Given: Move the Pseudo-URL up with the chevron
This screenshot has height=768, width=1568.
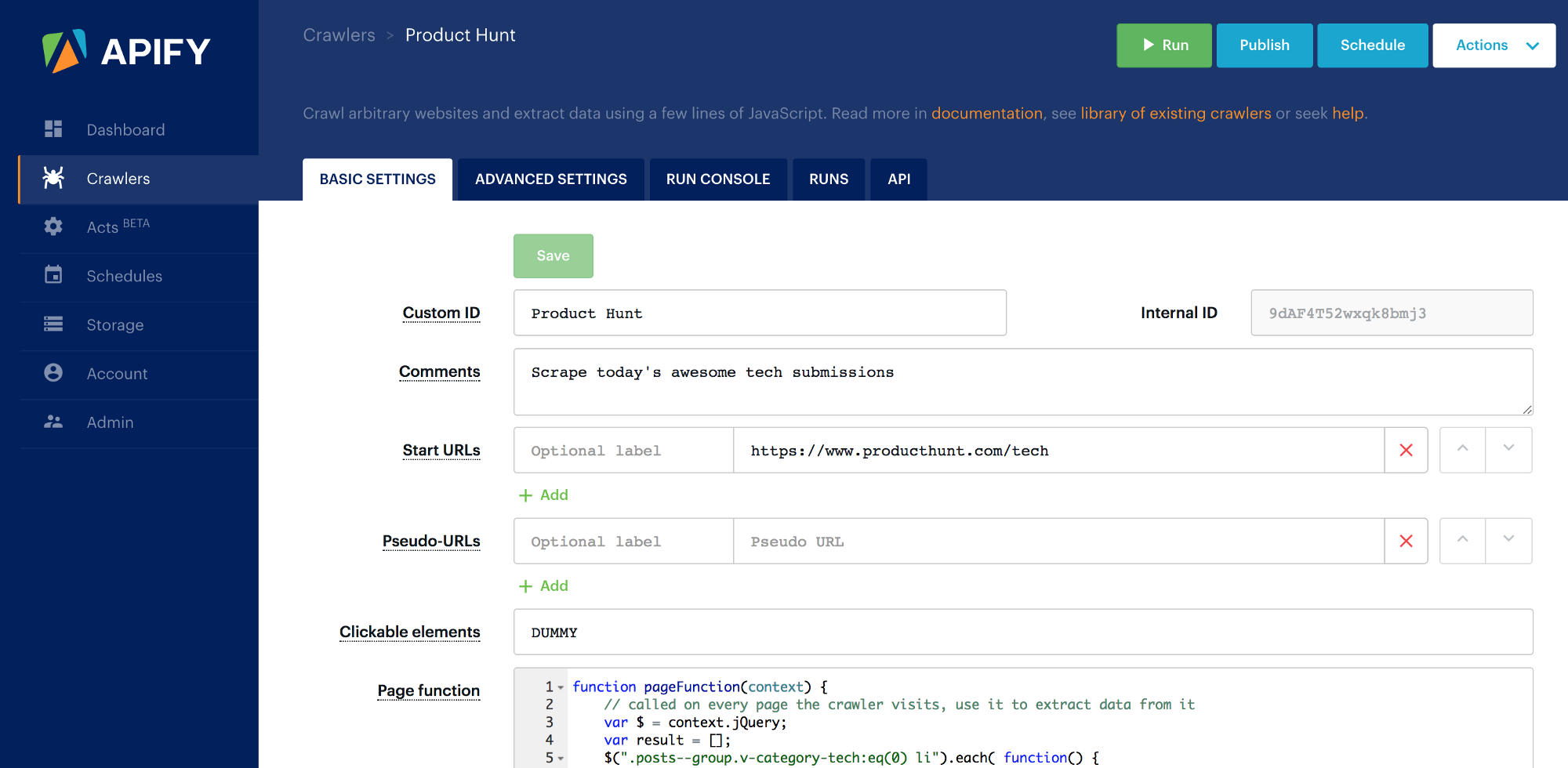Looking at the screenshot, I should (1461, 541).
